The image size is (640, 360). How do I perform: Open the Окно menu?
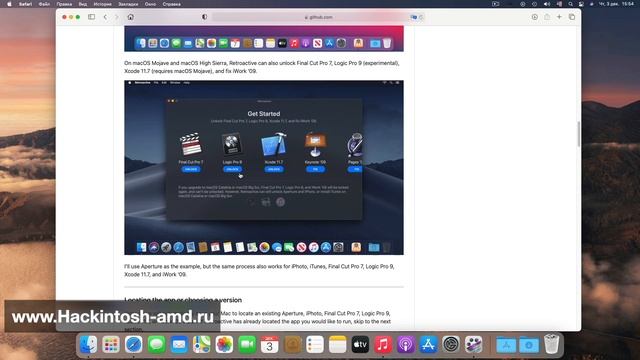tap(150, 4)
